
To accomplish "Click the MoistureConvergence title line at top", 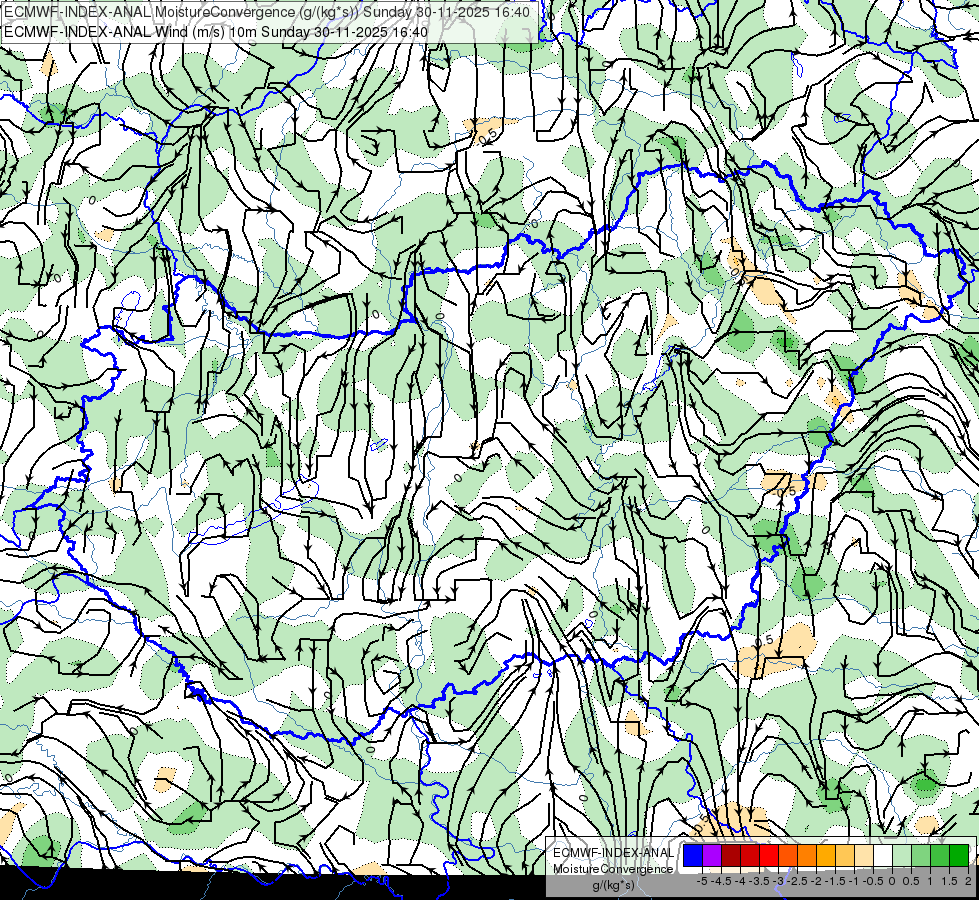I will click(x=267, y=12).
